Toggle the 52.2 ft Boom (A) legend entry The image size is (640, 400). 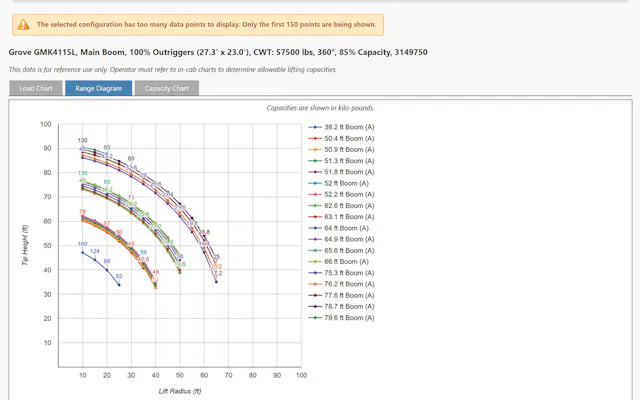point(341,194)
